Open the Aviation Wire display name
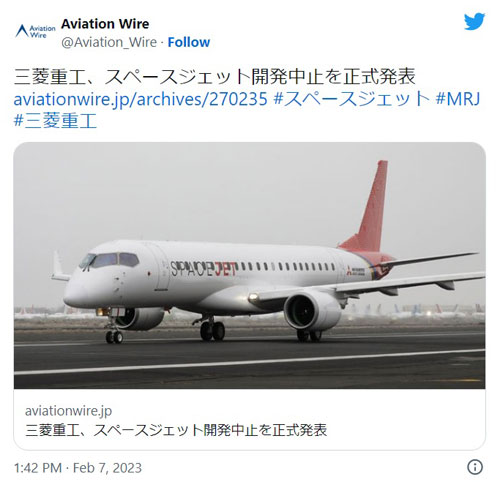This screenshot has width=500, height=482. pyautogui.click(x=105, y=24)
